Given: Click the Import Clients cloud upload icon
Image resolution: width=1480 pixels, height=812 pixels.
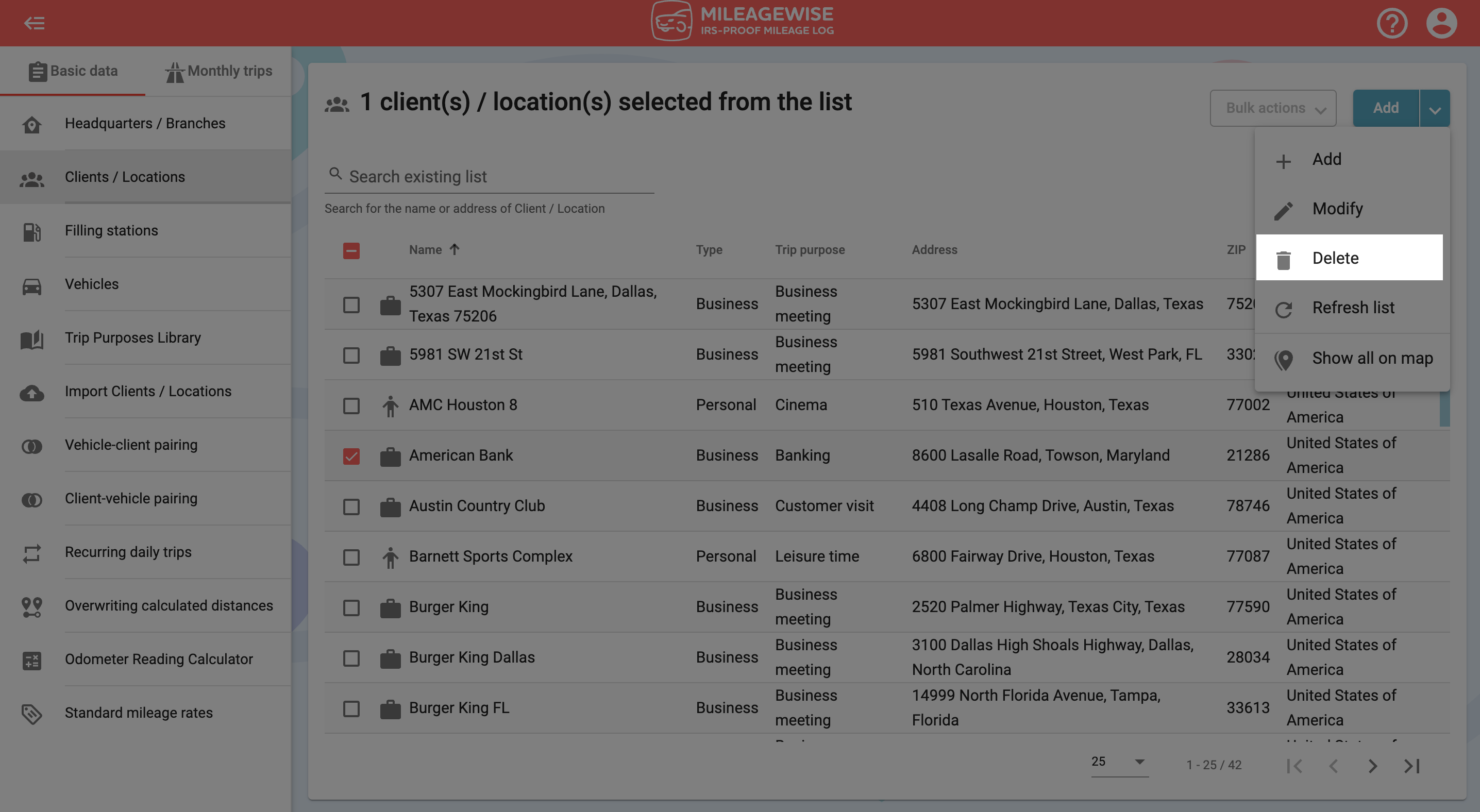Looking at the screenshot, I should 31,392.
